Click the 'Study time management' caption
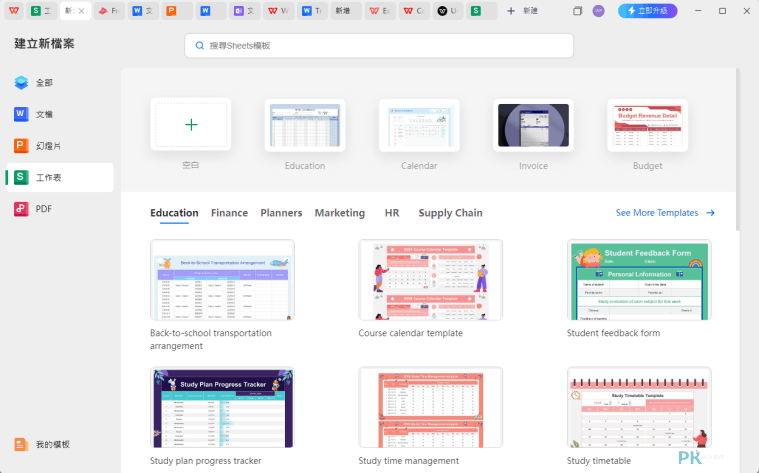The width and height of the screenshot is (759, 473). [x=409, y=461]
